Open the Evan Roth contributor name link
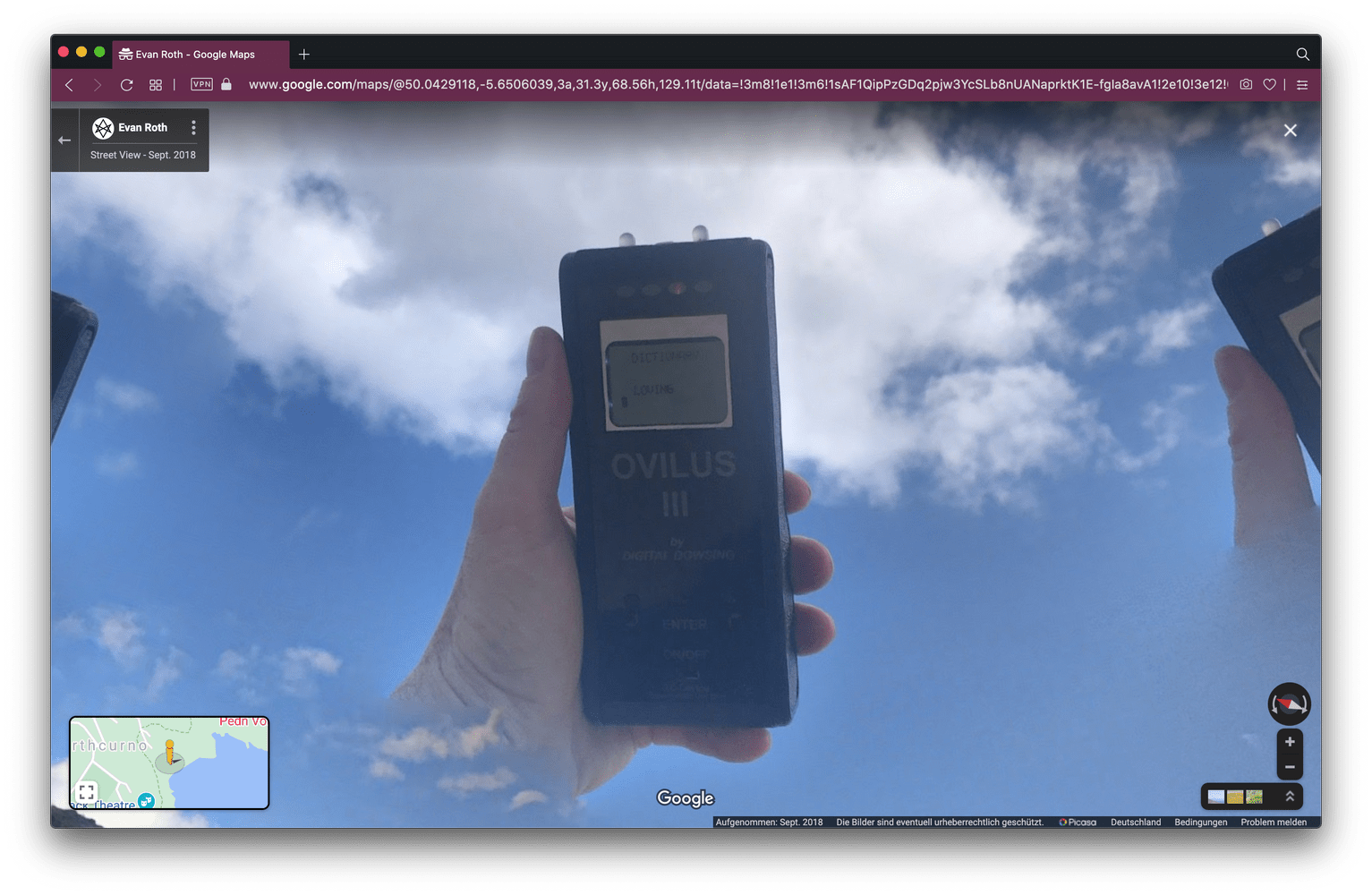The height and width of the screenshot is (895, 1372). [142, 128]
